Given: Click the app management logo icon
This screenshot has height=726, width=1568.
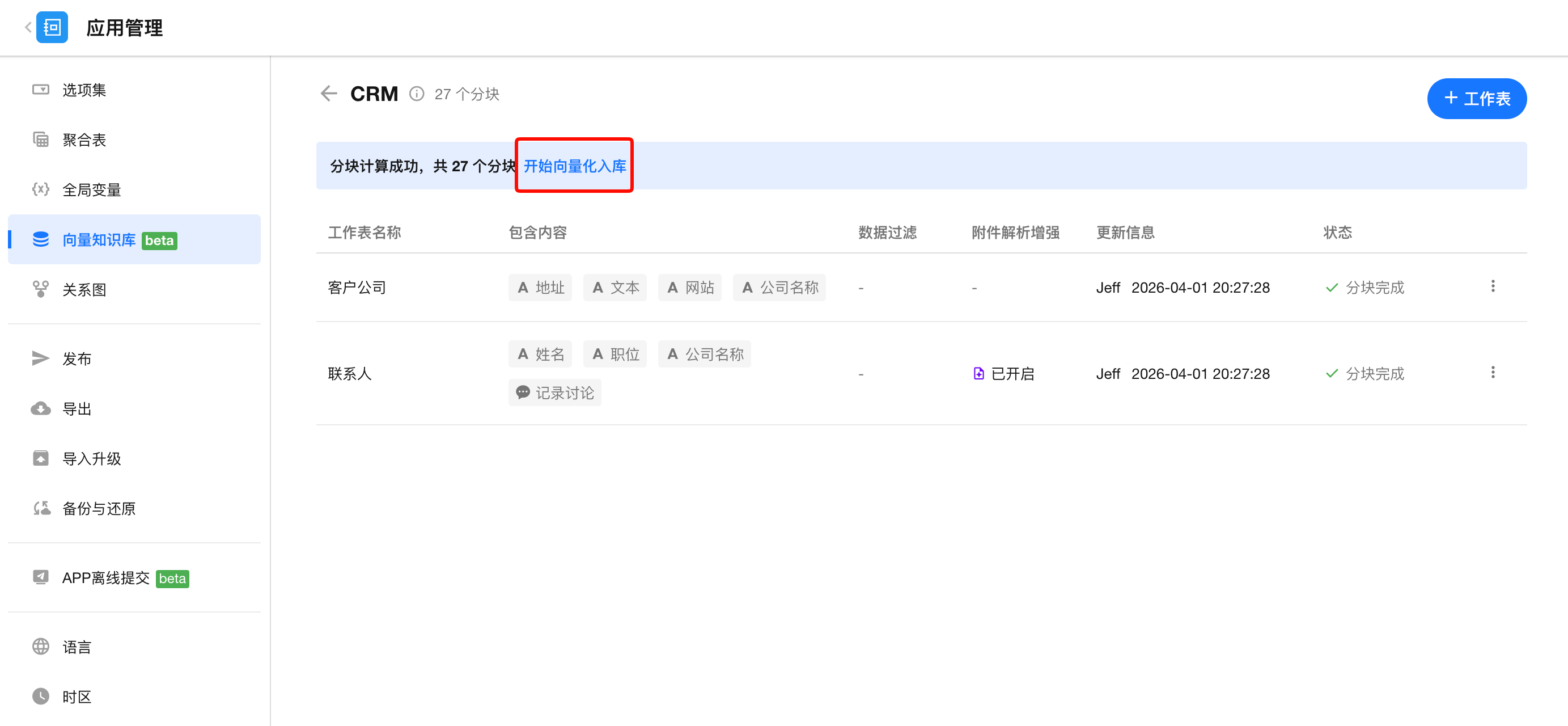Looking at the screenshot, I should (x=52, y=27).
